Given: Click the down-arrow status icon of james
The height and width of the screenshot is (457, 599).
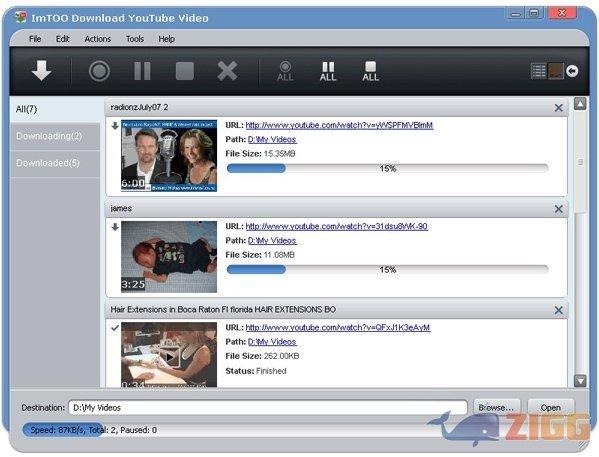Looking at the screenshot, I should point(115,227).
